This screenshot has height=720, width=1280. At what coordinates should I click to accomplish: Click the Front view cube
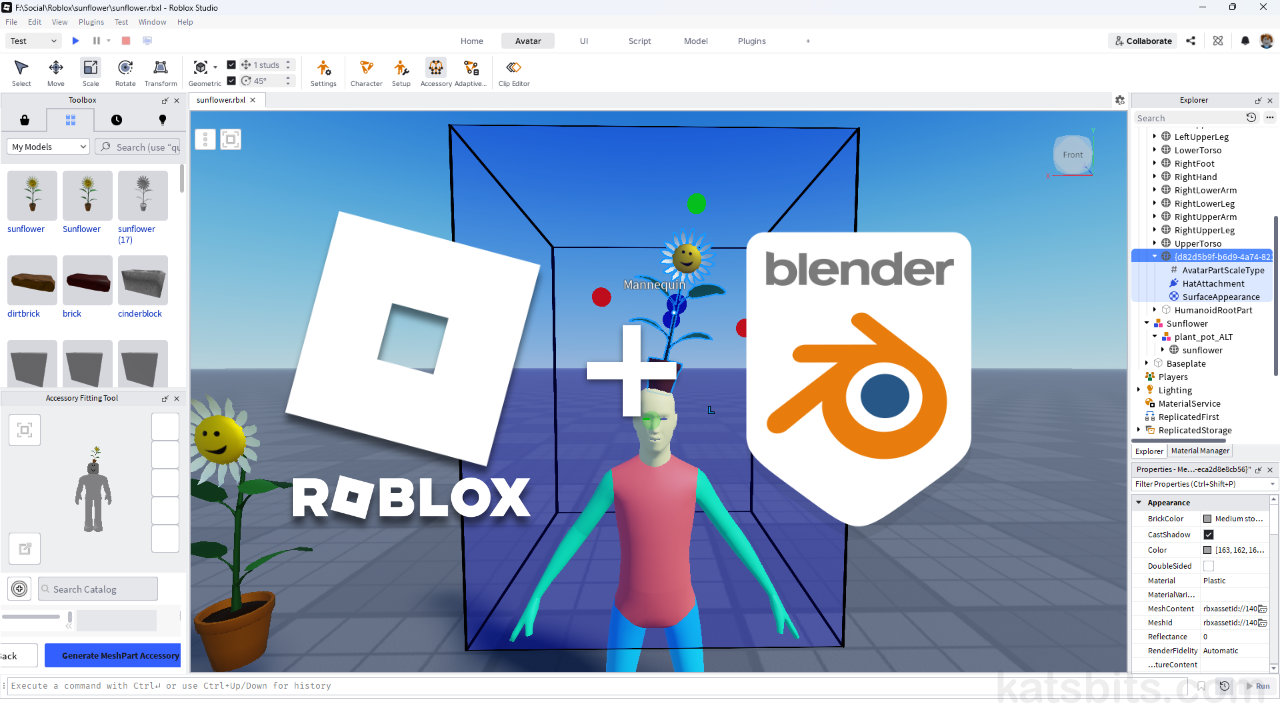pyautogui.click(x=1073, y=155)
